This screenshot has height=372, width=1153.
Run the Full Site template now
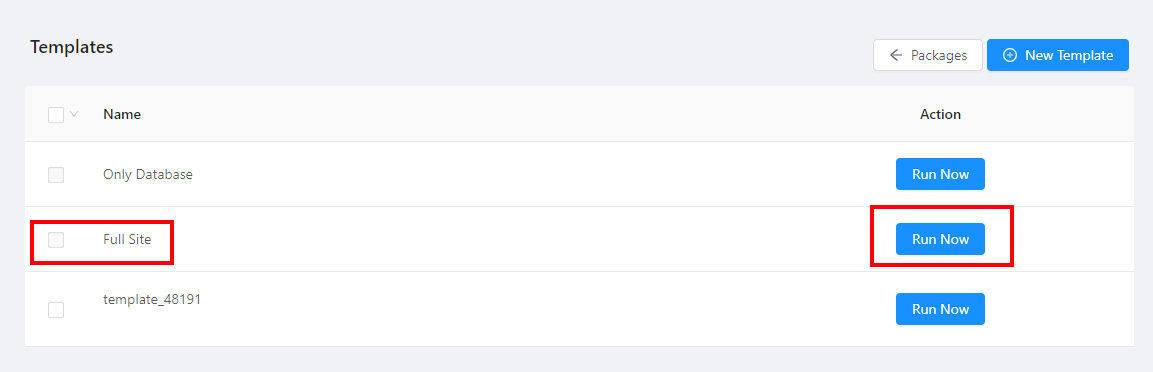(x=940, y=239)
